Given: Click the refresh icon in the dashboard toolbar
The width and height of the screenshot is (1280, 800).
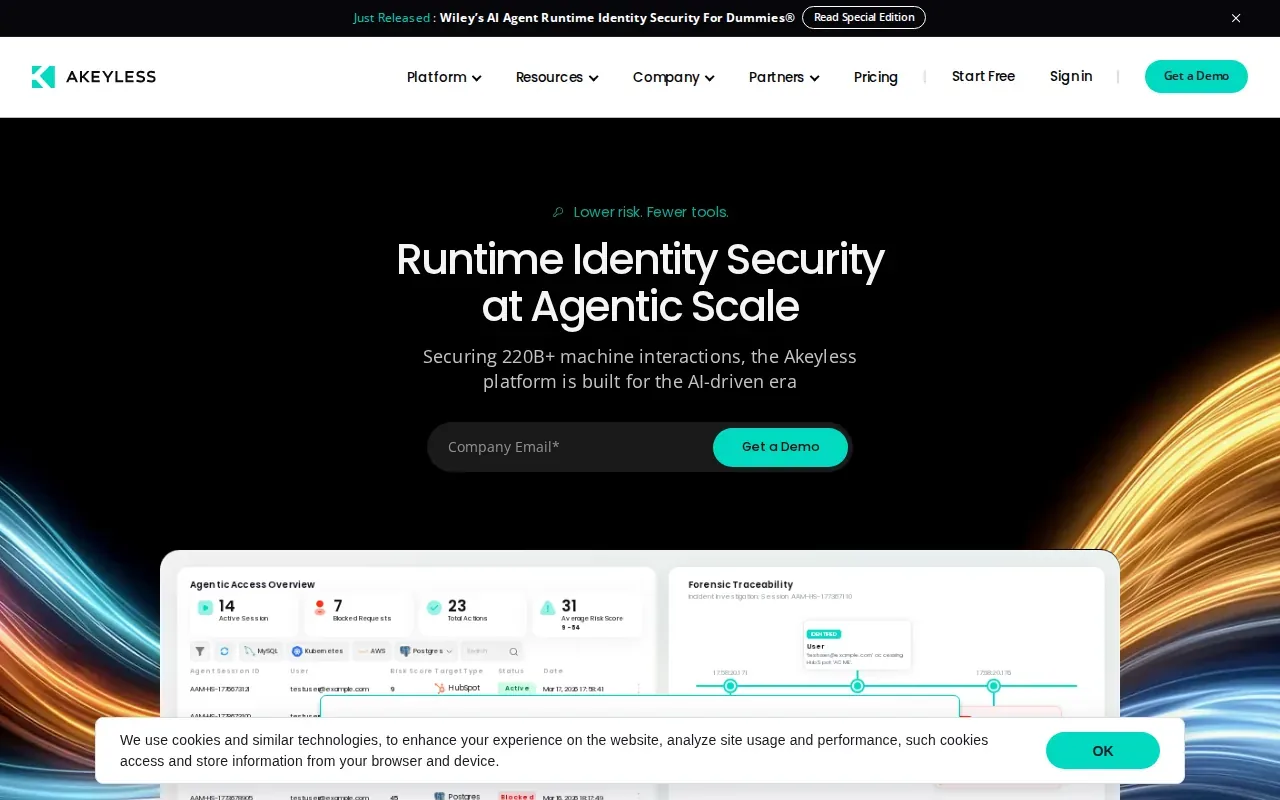Looking at the screenshot, I should (225, 651).
